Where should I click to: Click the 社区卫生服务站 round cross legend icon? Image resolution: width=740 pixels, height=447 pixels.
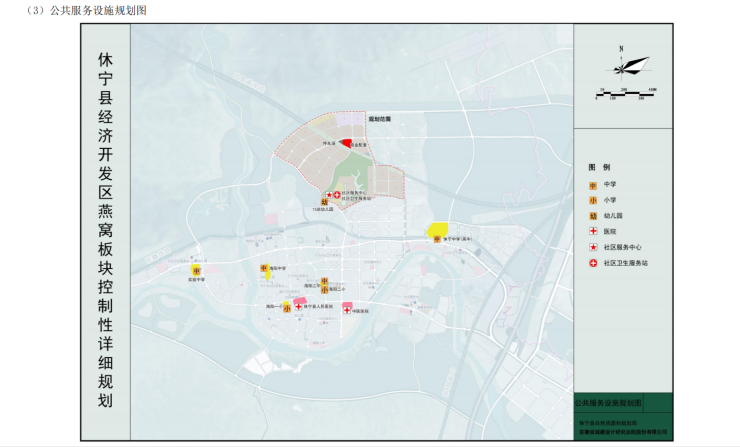point(593,263)
